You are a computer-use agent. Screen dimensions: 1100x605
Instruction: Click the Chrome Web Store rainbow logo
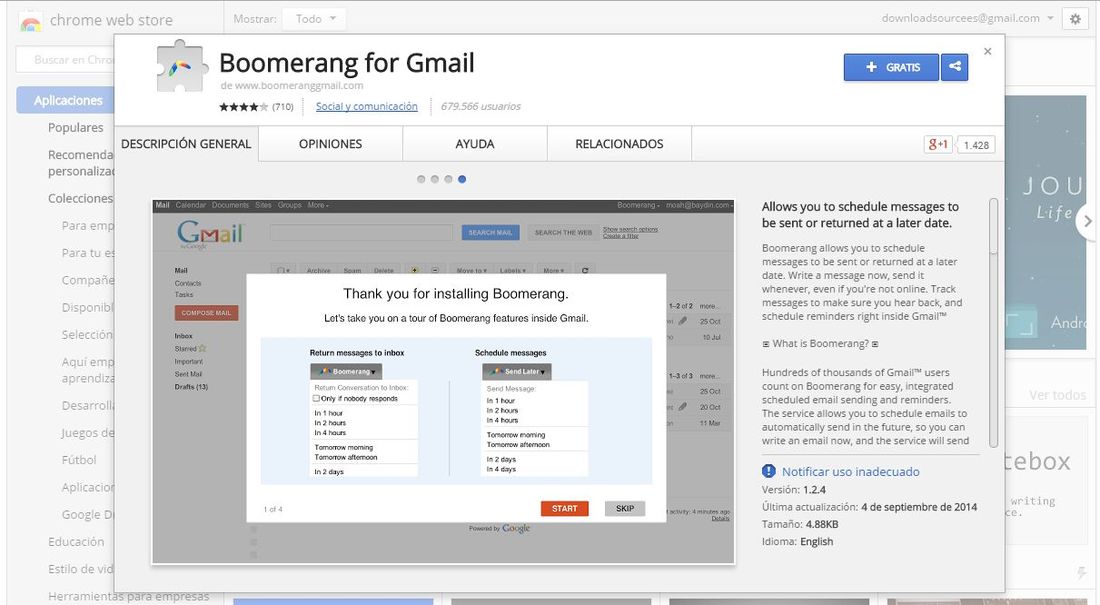[x=30, y=21]
